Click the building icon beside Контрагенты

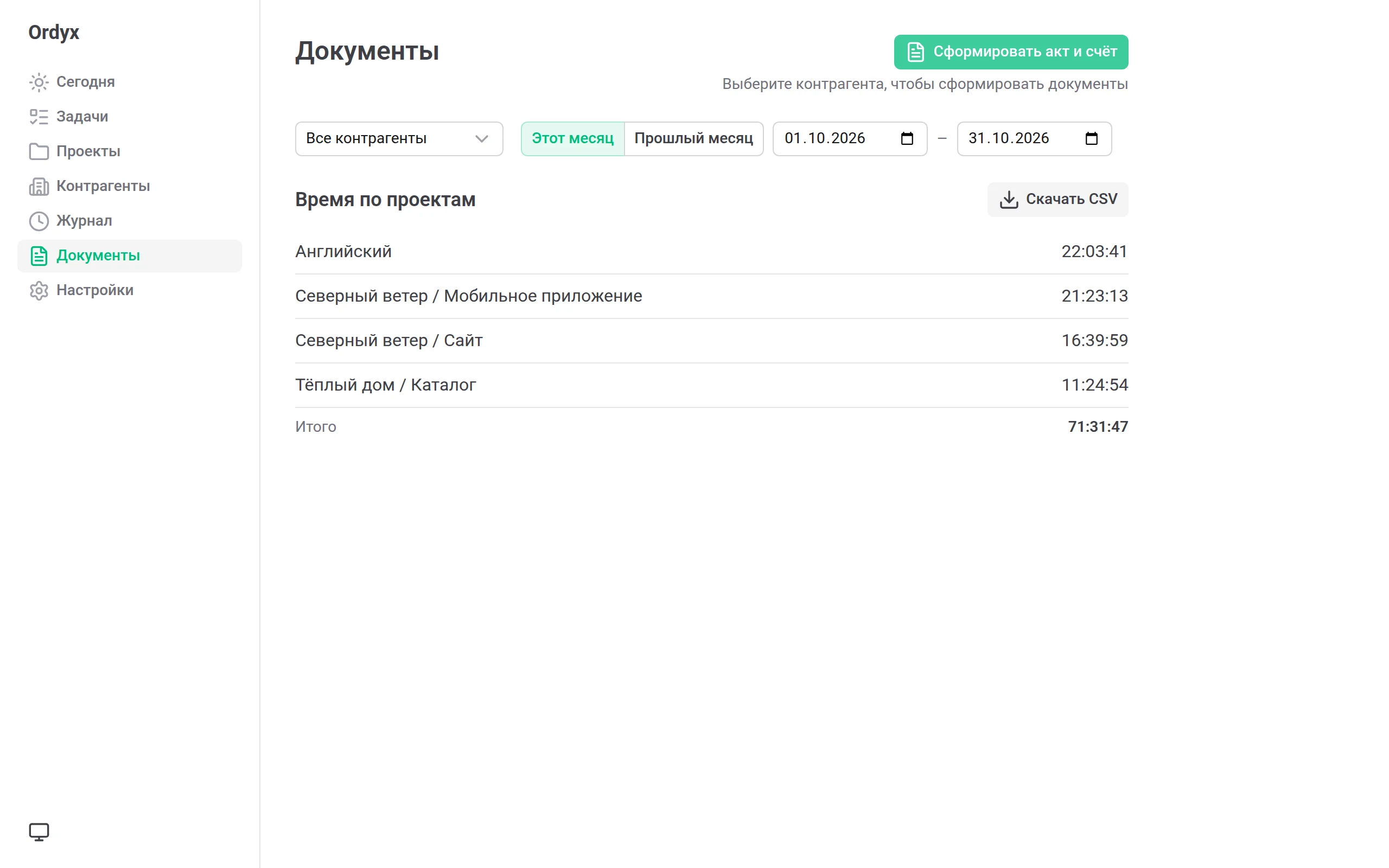(39, 187)
